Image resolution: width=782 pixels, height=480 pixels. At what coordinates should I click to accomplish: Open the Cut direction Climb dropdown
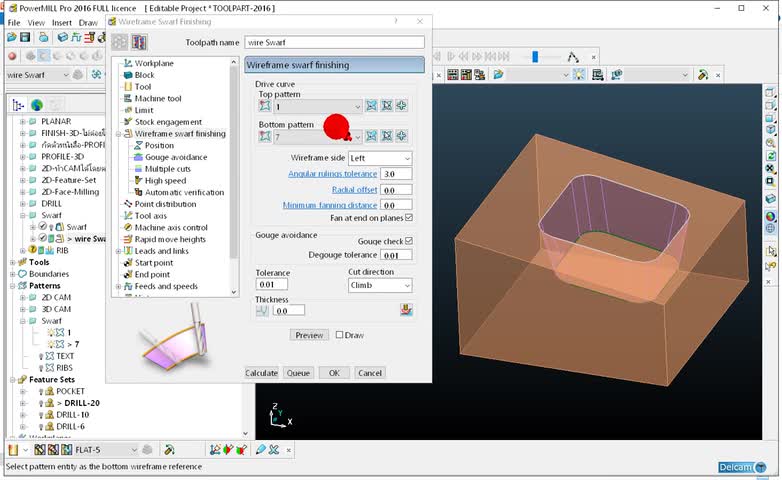pyautogui.click(x=380, y=285)
